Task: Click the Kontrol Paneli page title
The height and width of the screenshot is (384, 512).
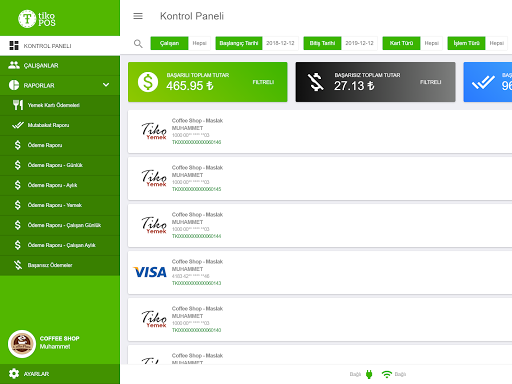Action: 192,16
